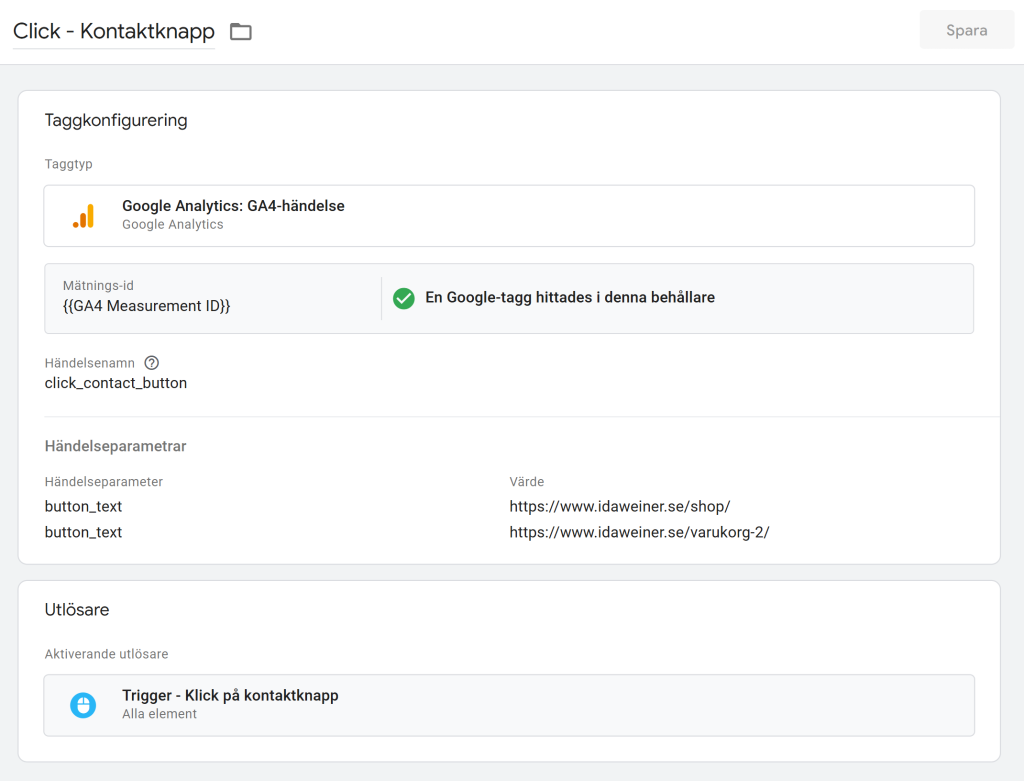Click the folder icon next to tag name

click(x=240, y=31)
